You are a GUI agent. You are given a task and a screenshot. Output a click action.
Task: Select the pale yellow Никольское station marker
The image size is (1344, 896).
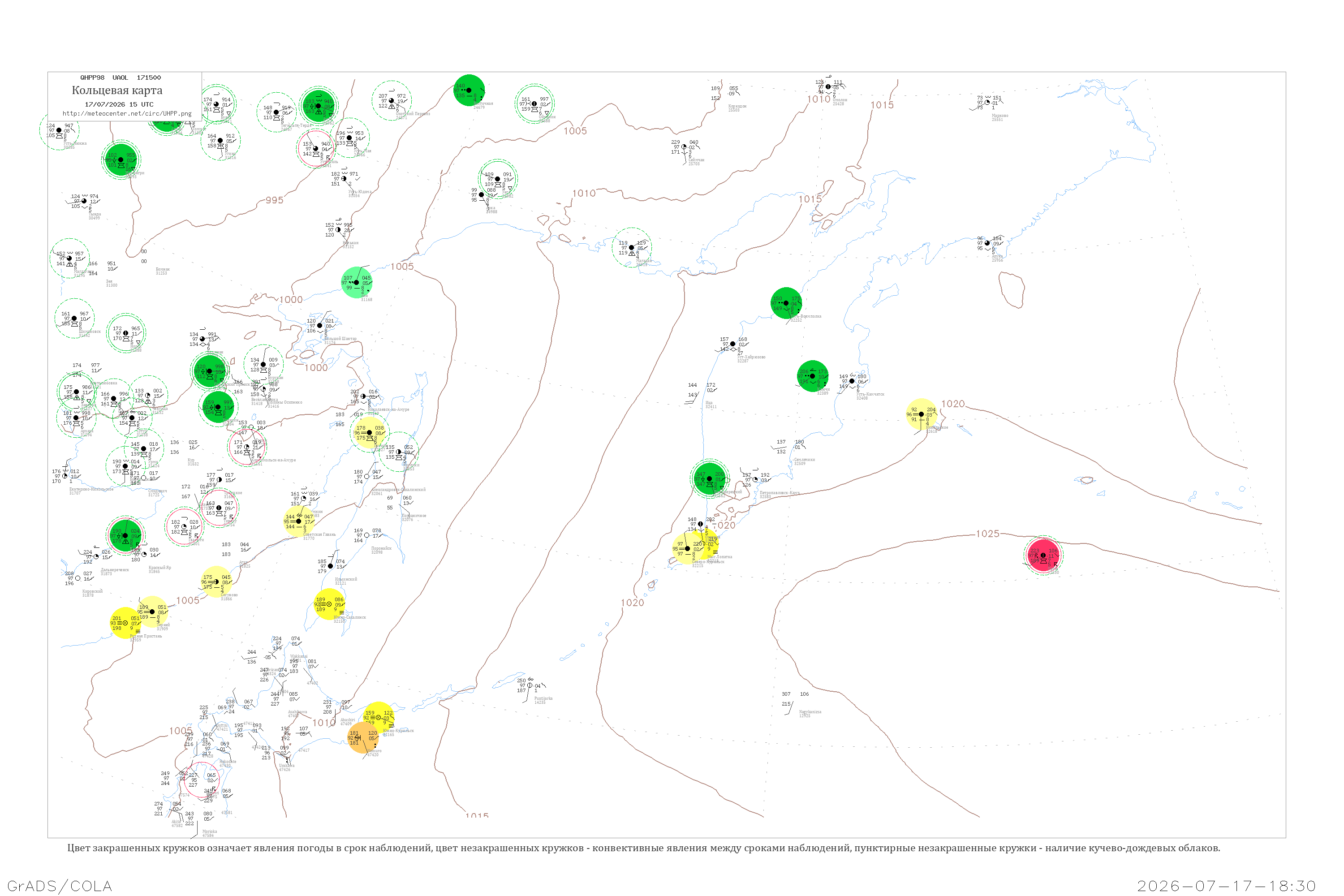point(921,414)
